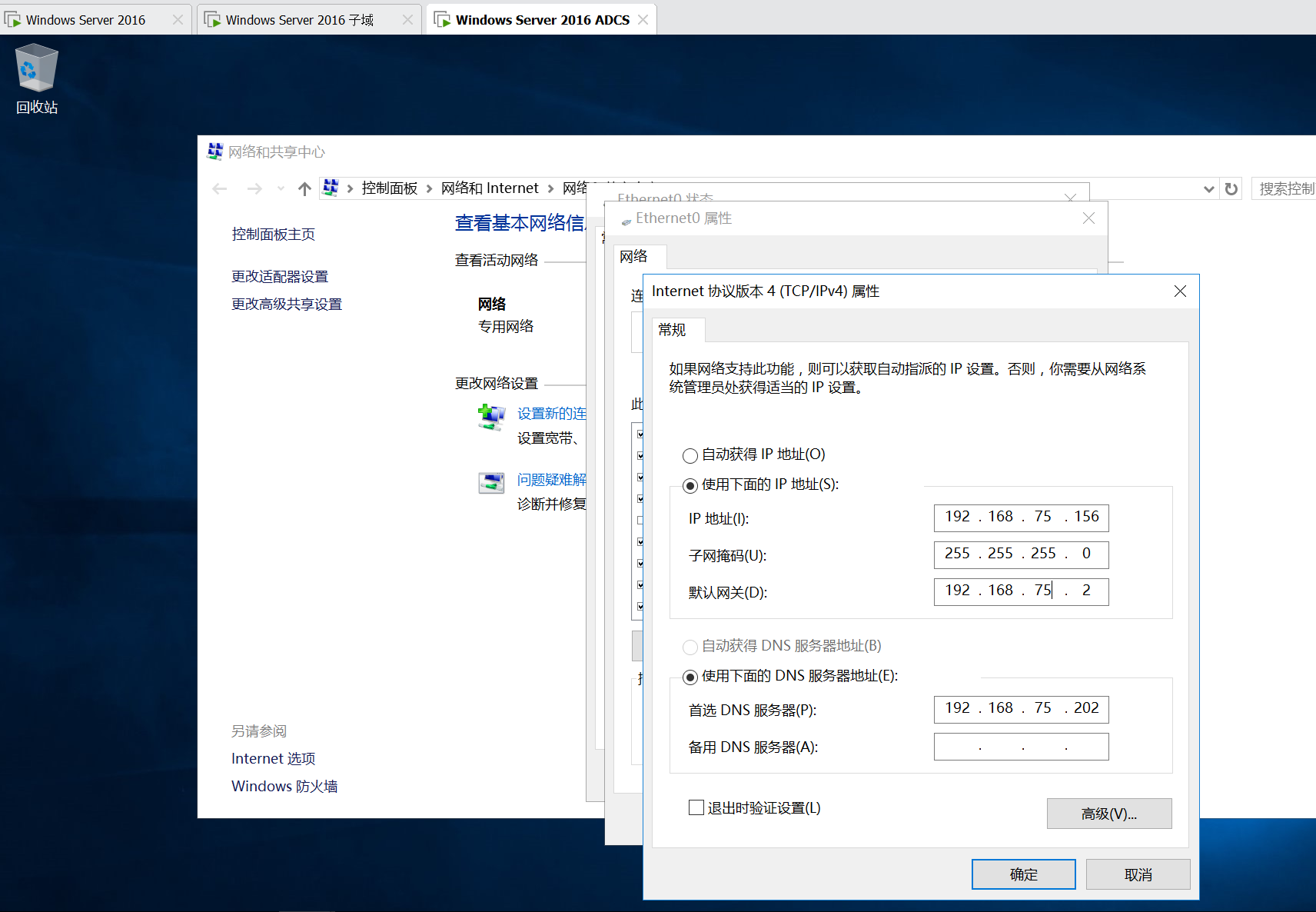Switch to the Windows Server 2016 子域 VM tab
This screenshot has width=1316, height=912.
coord(309,19)
